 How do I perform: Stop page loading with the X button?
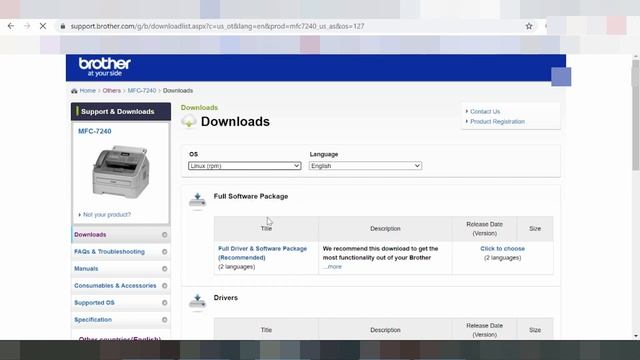tap(43, 26)
